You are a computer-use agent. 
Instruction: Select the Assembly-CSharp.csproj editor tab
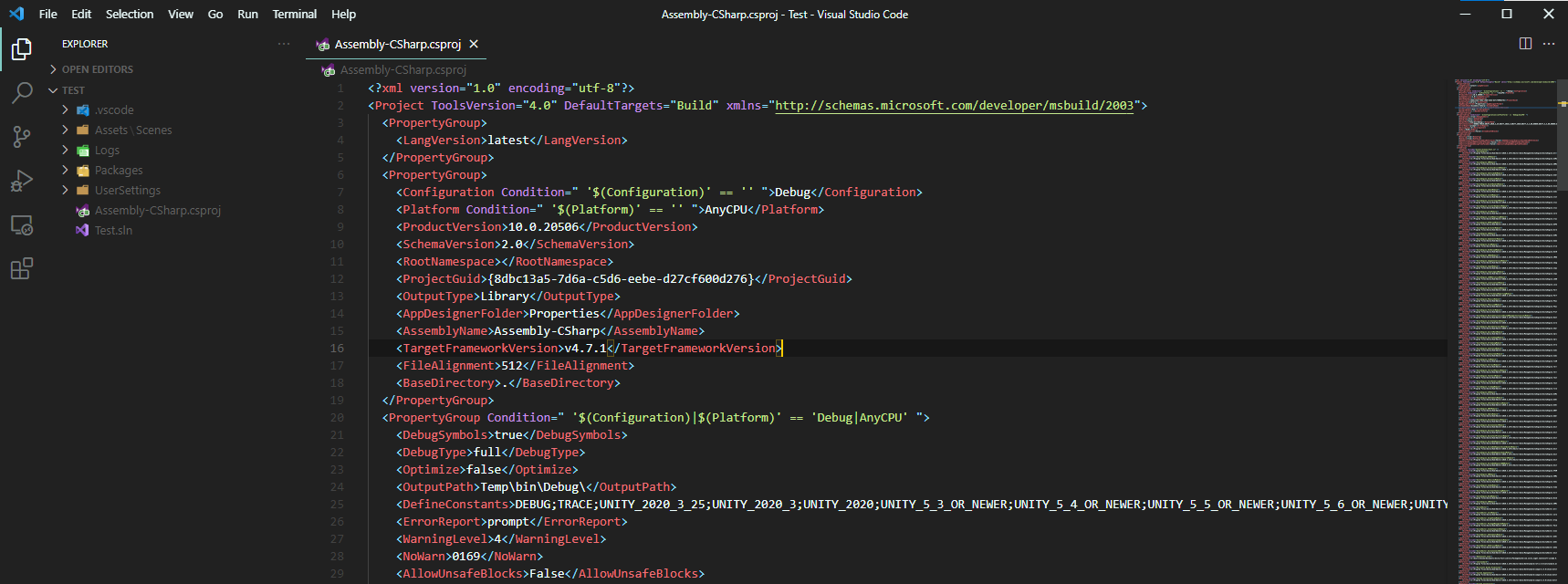pyautogui.click(x=398, y=44)
